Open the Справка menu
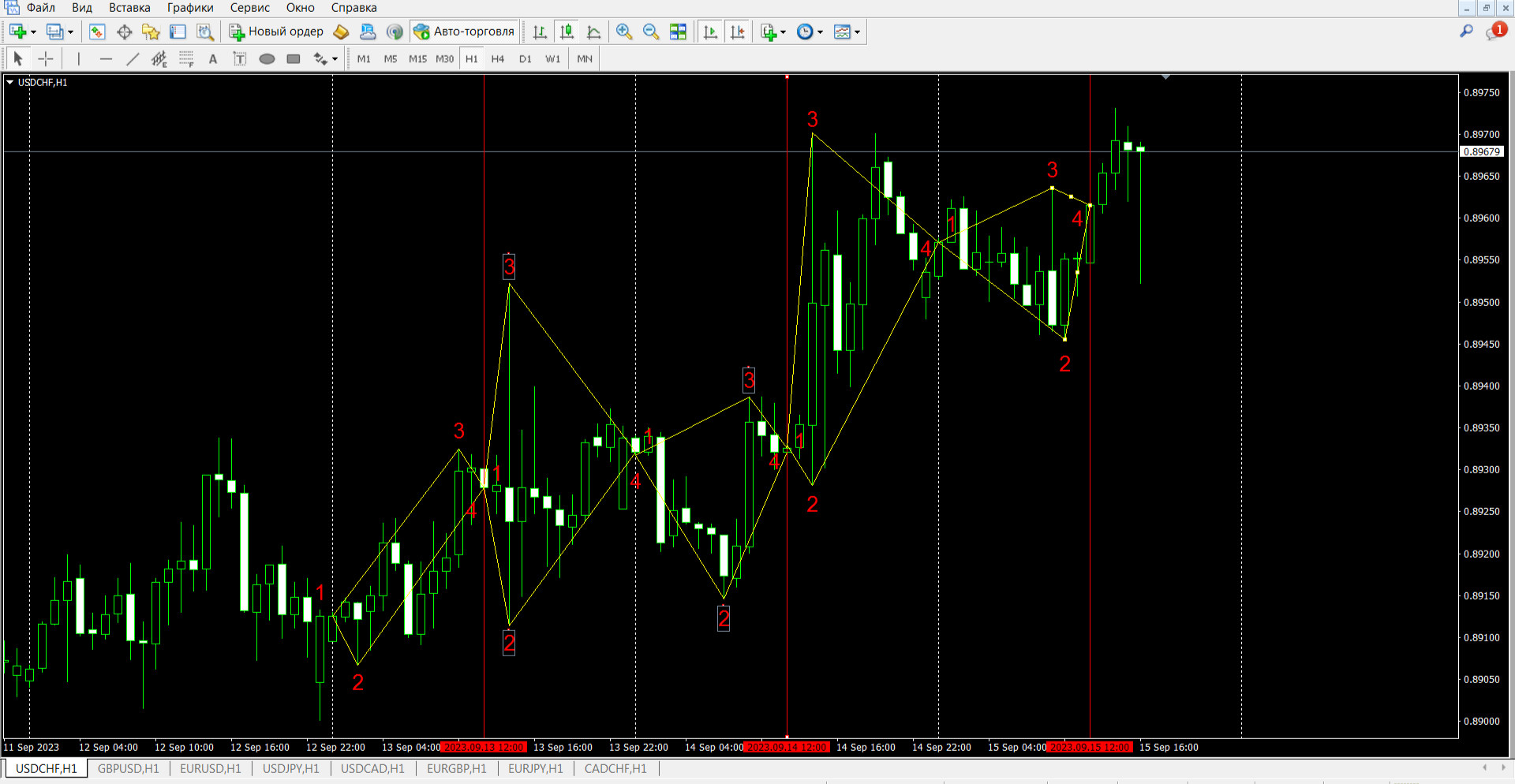This screenshot has height=784, width=1515. pyautogui.click(x=353, y=8)
